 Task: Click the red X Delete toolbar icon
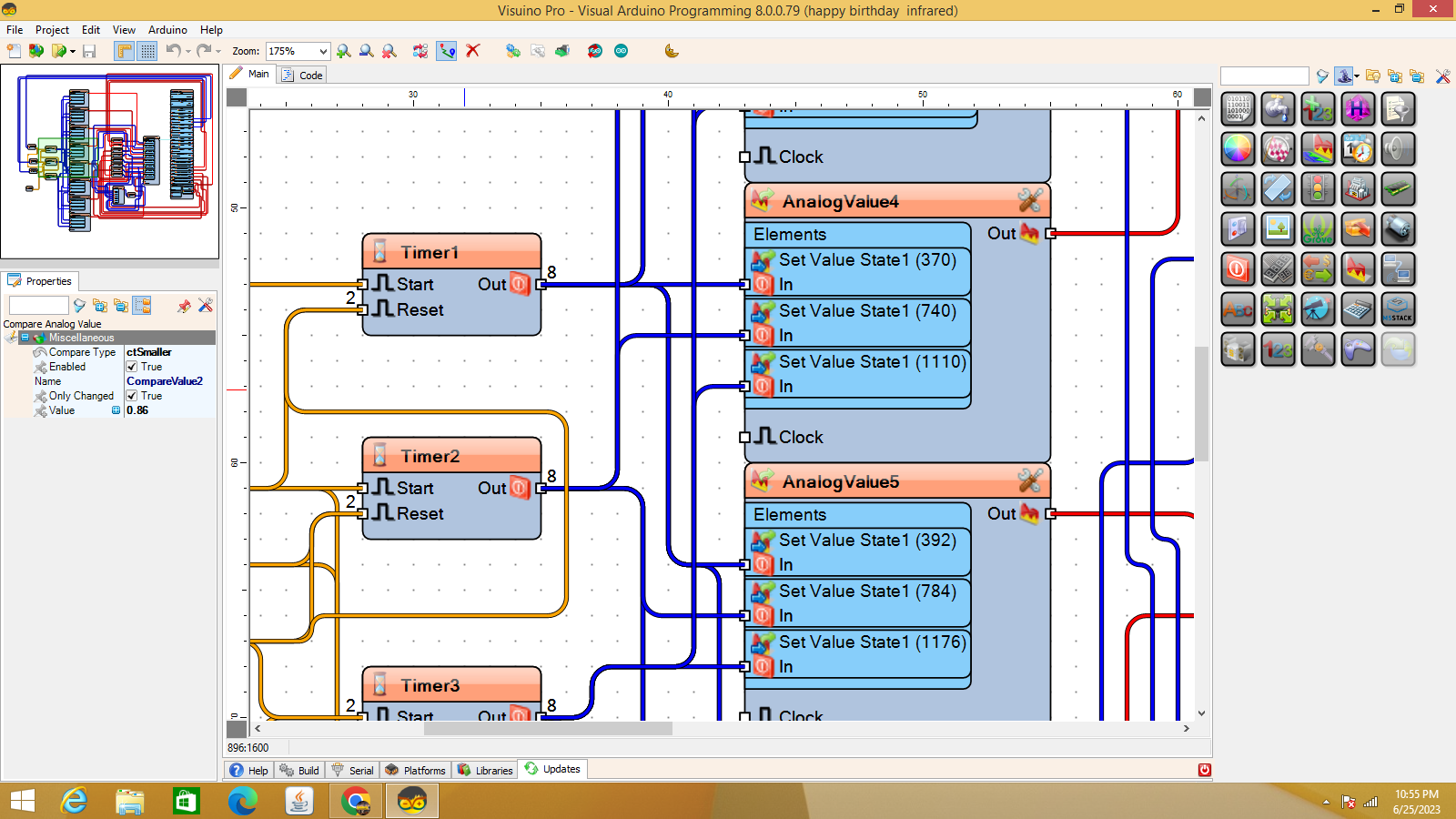tap(472, 51)
